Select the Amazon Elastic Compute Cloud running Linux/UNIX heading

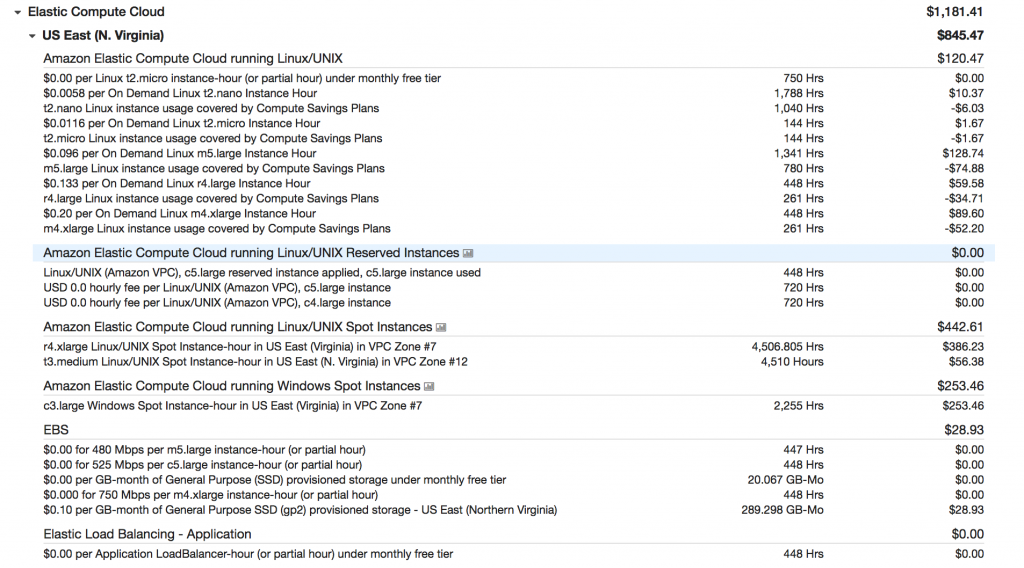pyautogui.click(x=193, y=59)
